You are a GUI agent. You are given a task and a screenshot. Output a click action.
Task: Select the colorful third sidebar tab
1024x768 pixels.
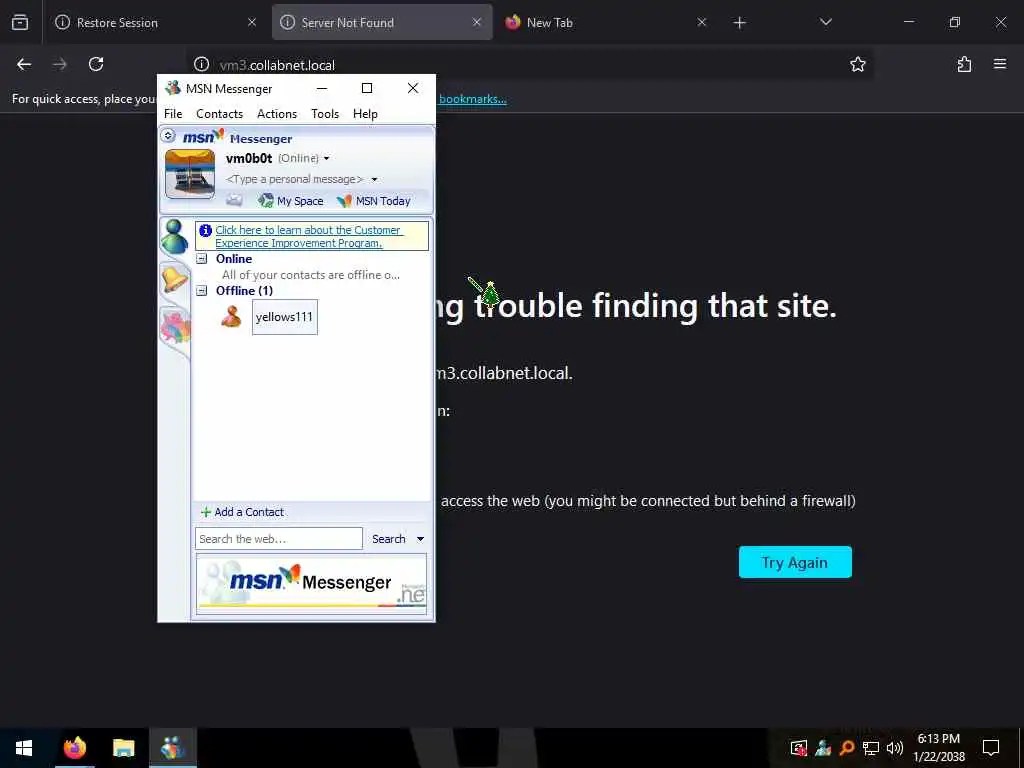[x=175, y=327]
